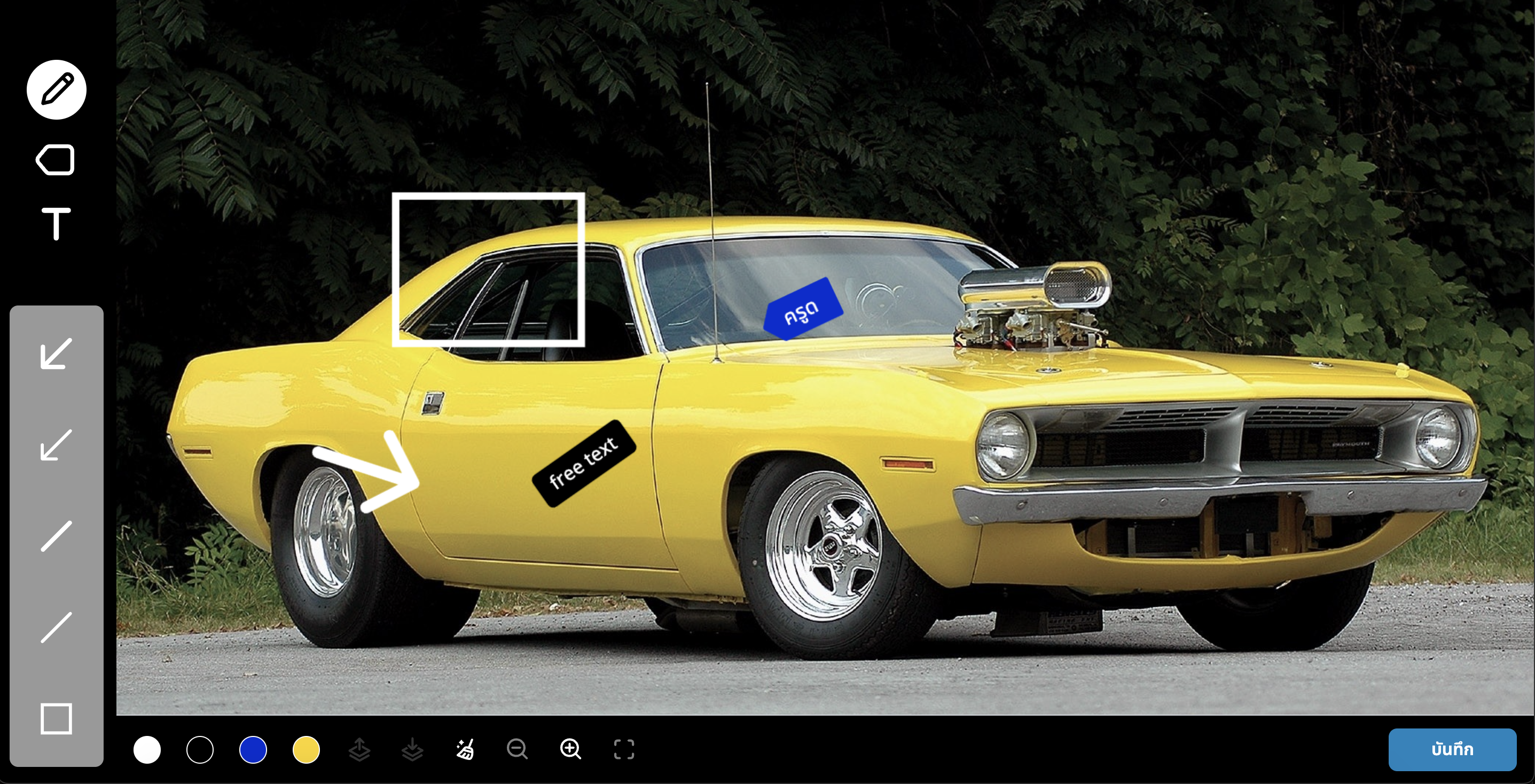Pick the blue color swatch

coord(253,749)
